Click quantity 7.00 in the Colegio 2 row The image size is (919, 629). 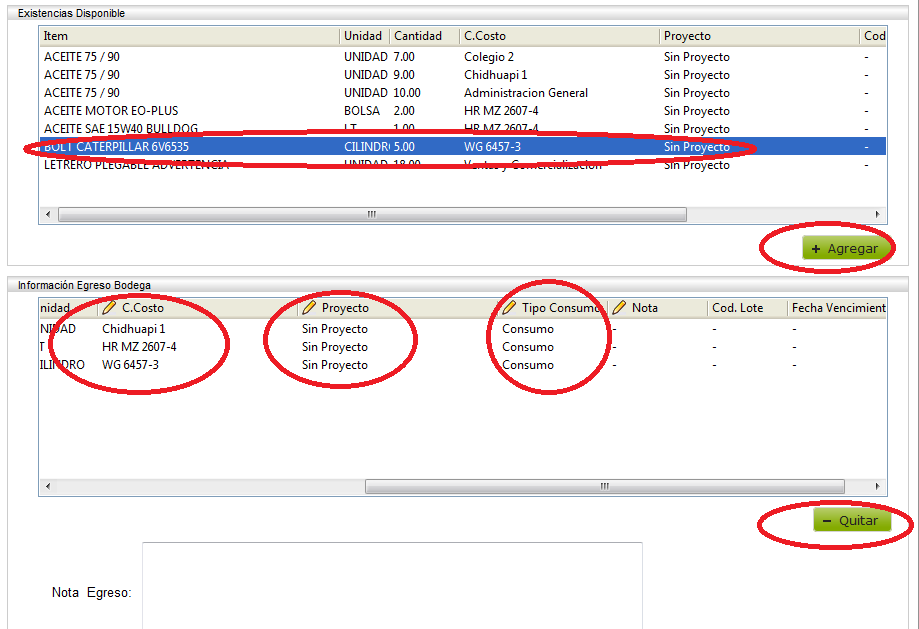point(404,57)
